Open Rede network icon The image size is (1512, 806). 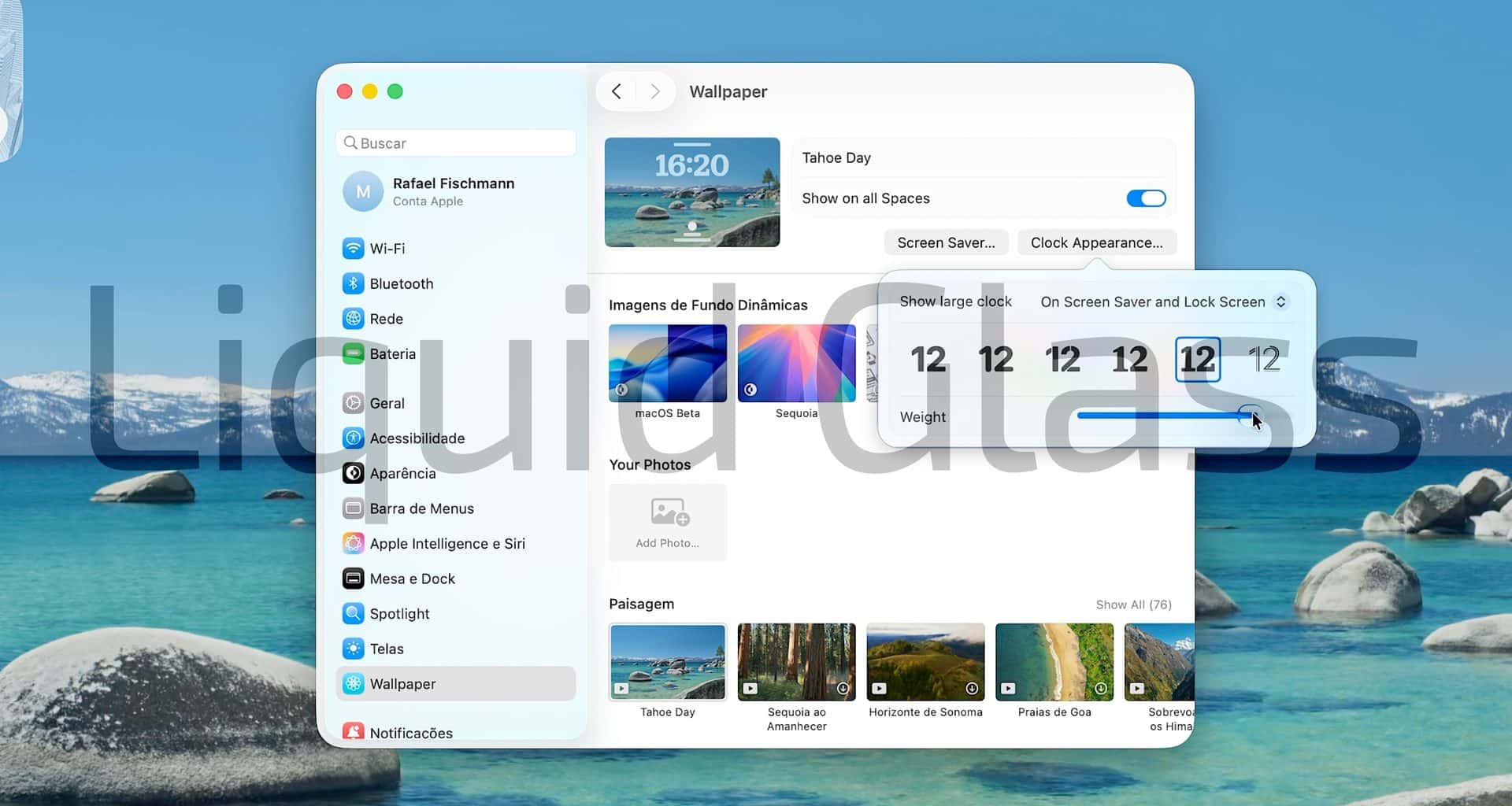pos(354,319)
